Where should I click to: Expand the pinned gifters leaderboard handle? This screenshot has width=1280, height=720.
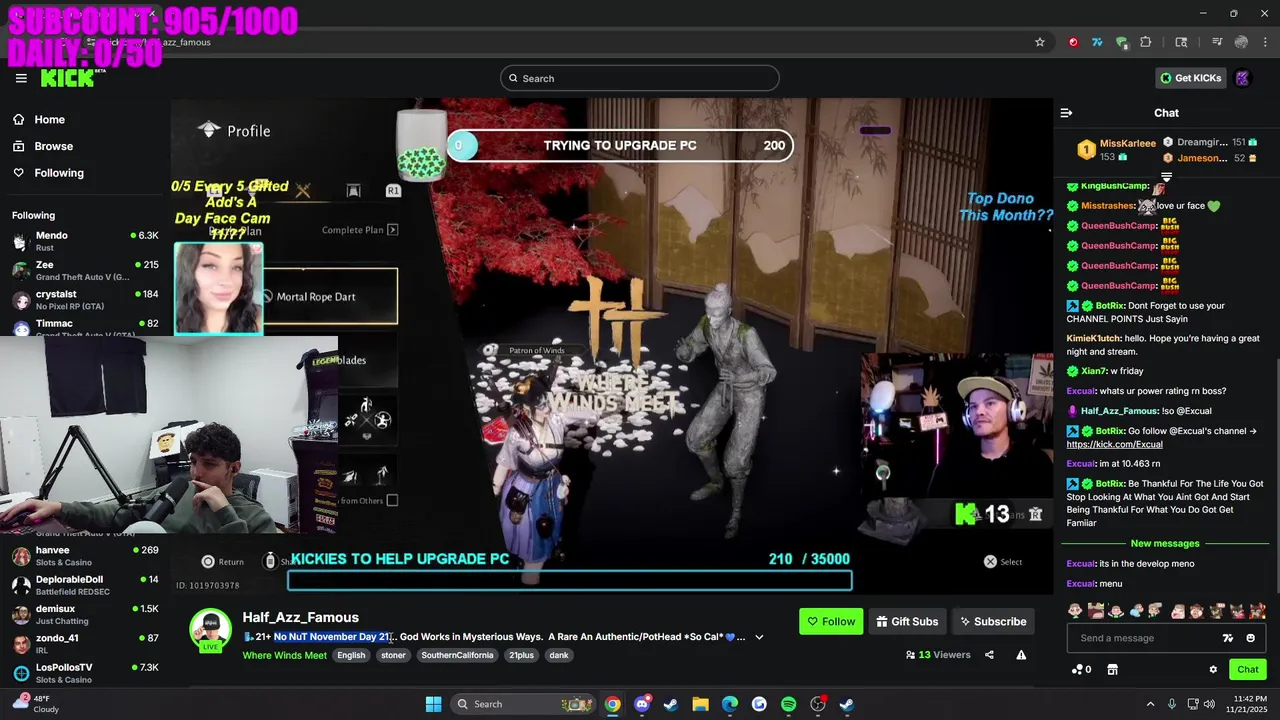click(1166, 177)
